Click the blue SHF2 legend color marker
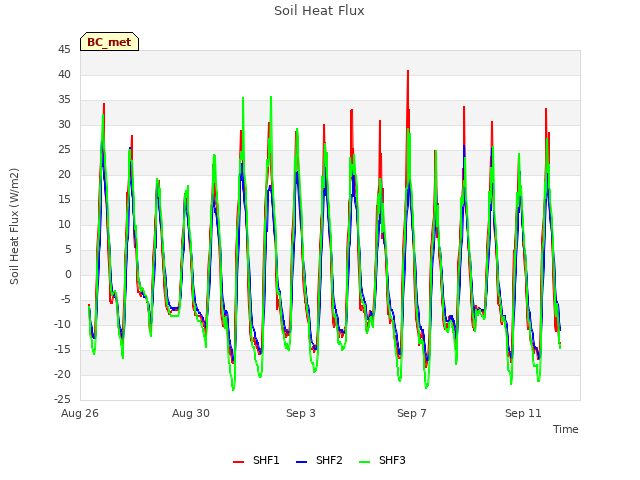This screenshot has width=640, height=480. (x=301, y=462)
